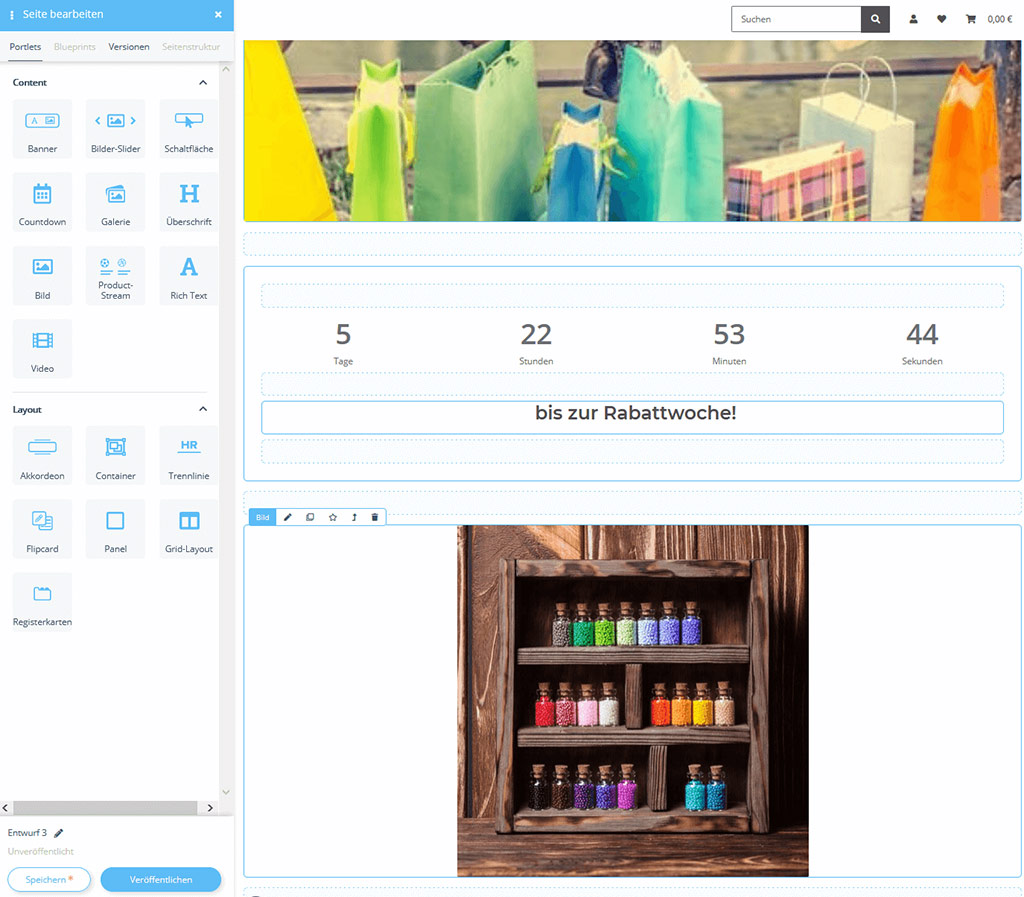Open the three-dot menu beside Seite bearbeiten
The image size is (1024, 897).
point(12,14)
